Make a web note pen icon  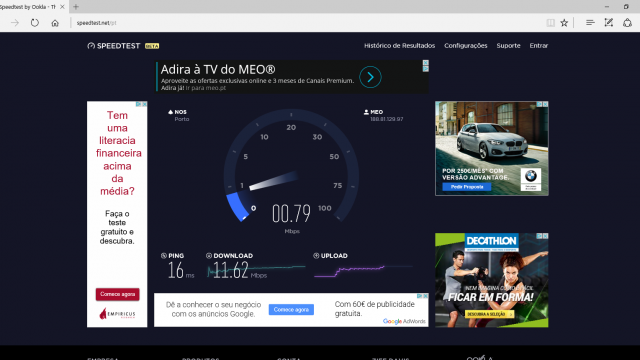click(609, 23)
